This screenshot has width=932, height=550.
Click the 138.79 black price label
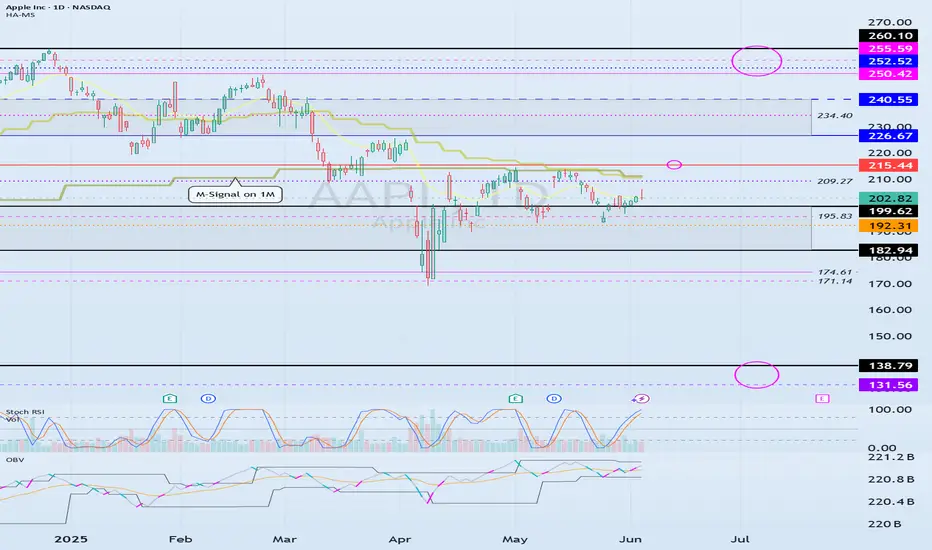[888, 366]
